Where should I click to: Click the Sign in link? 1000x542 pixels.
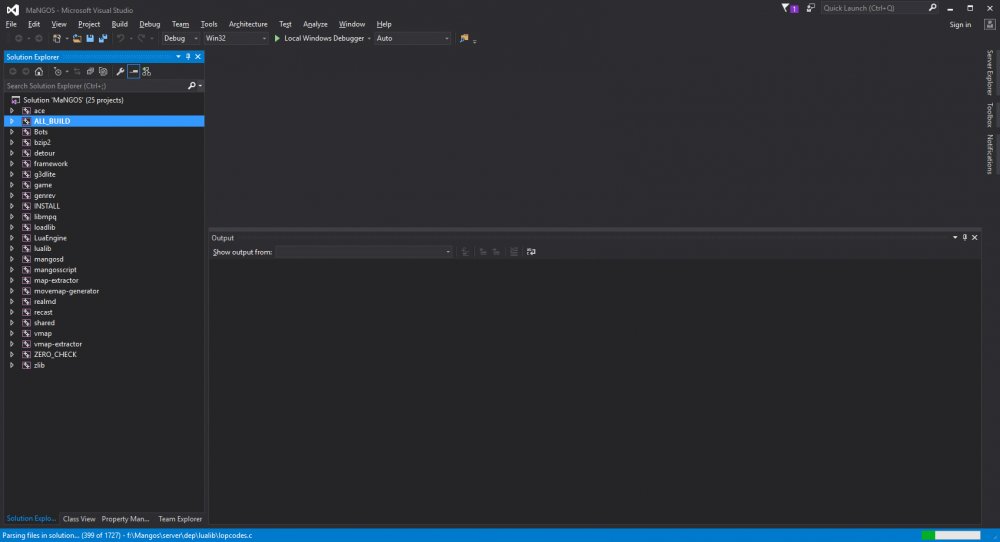click(960, 24)
